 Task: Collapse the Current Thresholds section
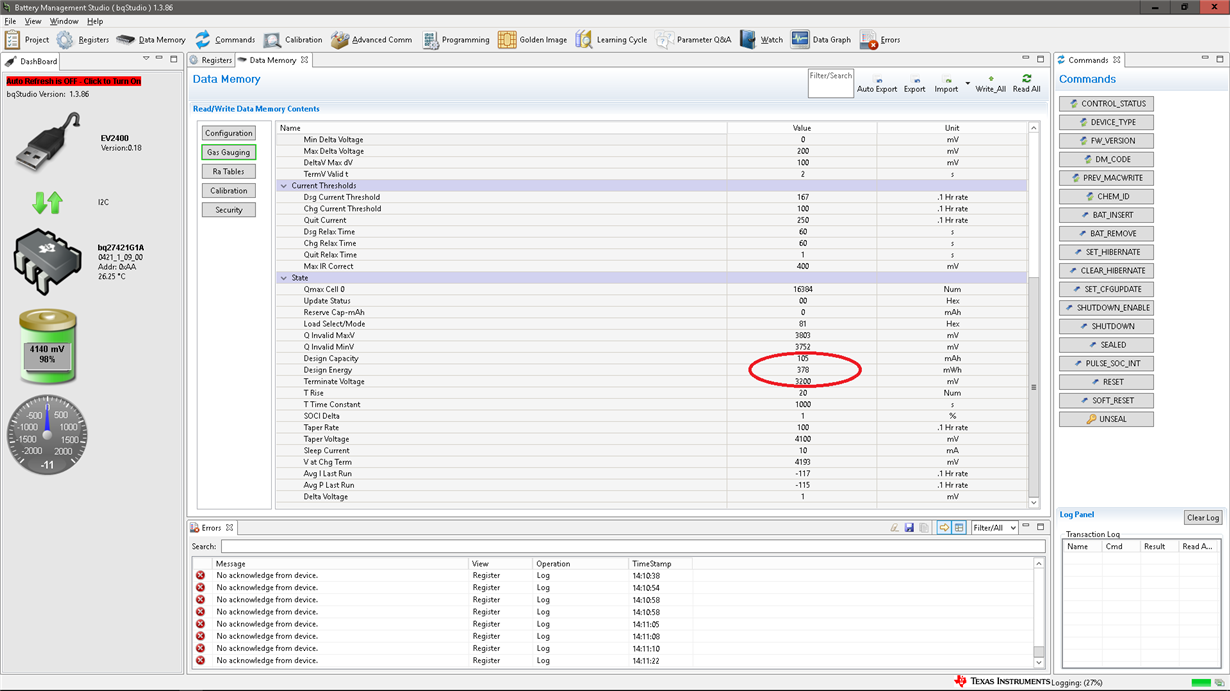click(x=284, y=186)
